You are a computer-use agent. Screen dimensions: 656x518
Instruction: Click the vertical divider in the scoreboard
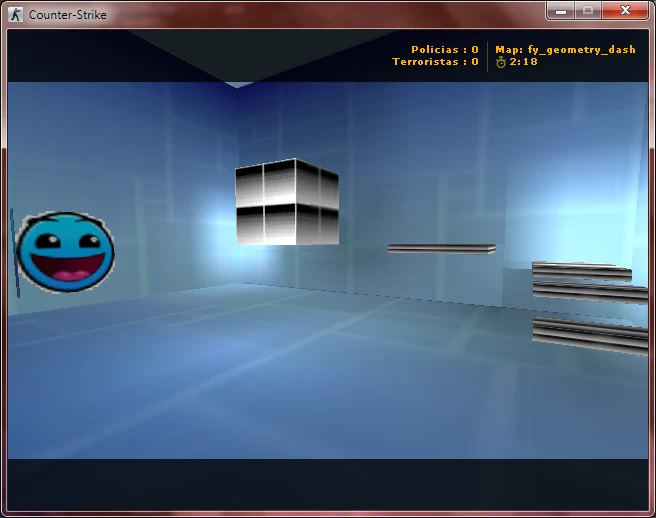pyautogui.click(x=487, y=56)
